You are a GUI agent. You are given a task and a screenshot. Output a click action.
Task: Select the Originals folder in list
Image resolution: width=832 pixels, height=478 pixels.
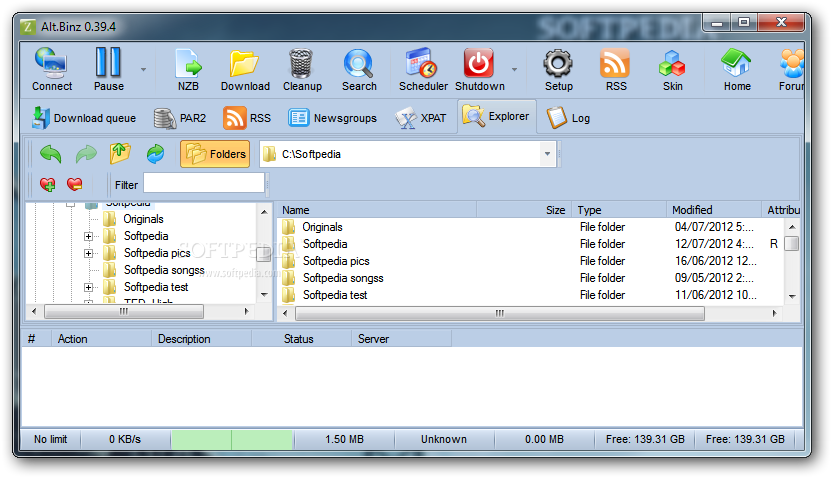tap(322, 227)
